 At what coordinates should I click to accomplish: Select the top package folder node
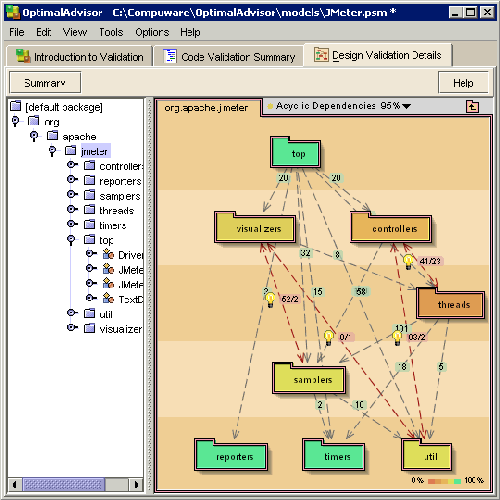pos(295,152)
